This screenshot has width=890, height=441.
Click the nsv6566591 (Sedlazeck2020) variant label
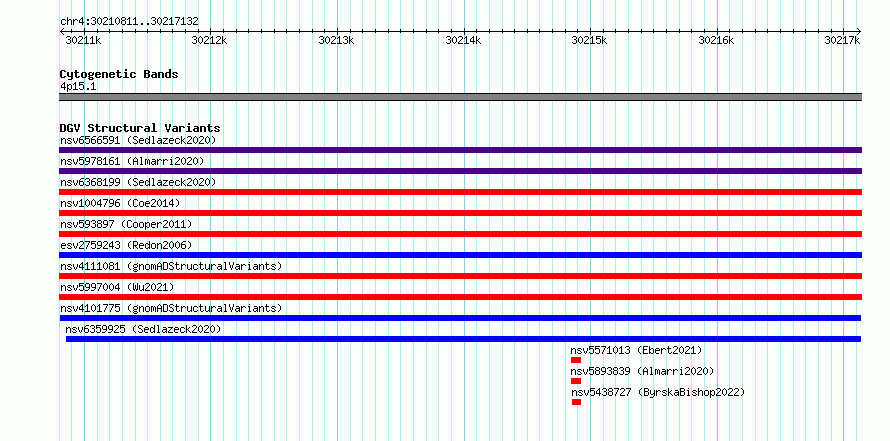(x=138, y=140)
